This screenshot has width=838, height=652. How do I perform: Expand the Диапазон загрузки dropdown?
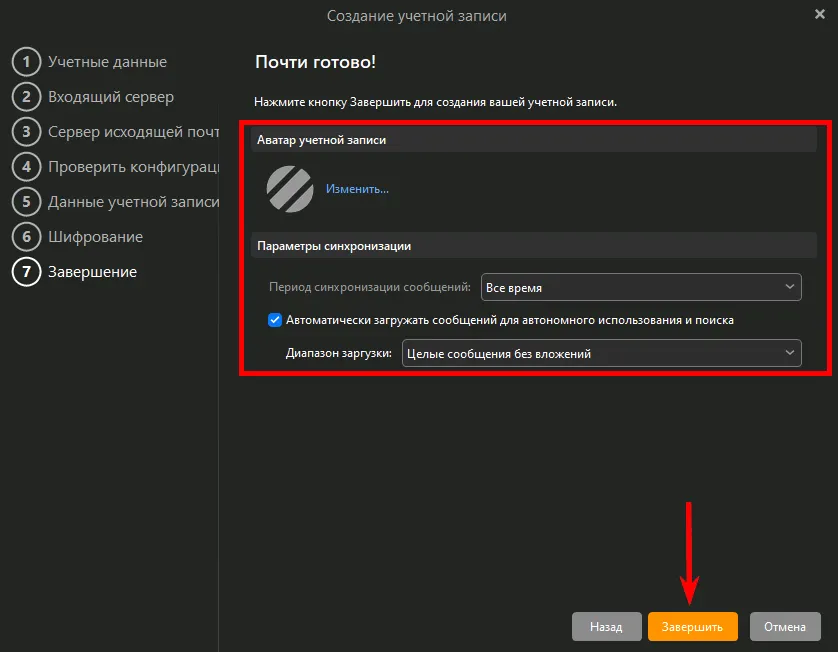tap(600, 354)
